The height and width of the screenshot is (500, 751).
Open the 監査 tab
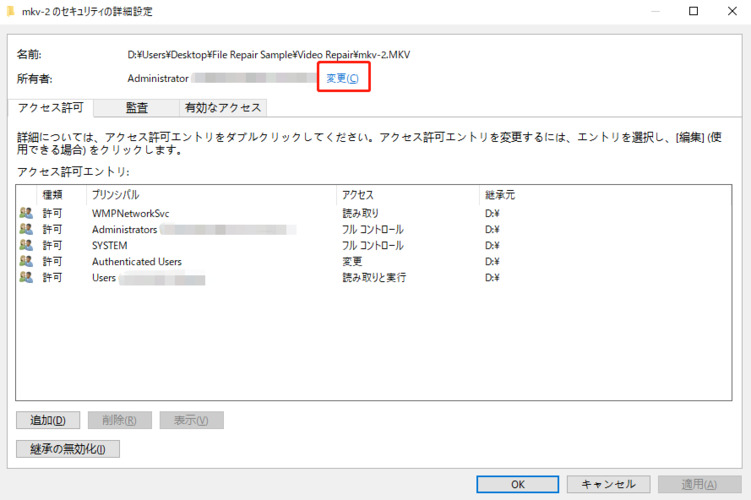point(137,108)
